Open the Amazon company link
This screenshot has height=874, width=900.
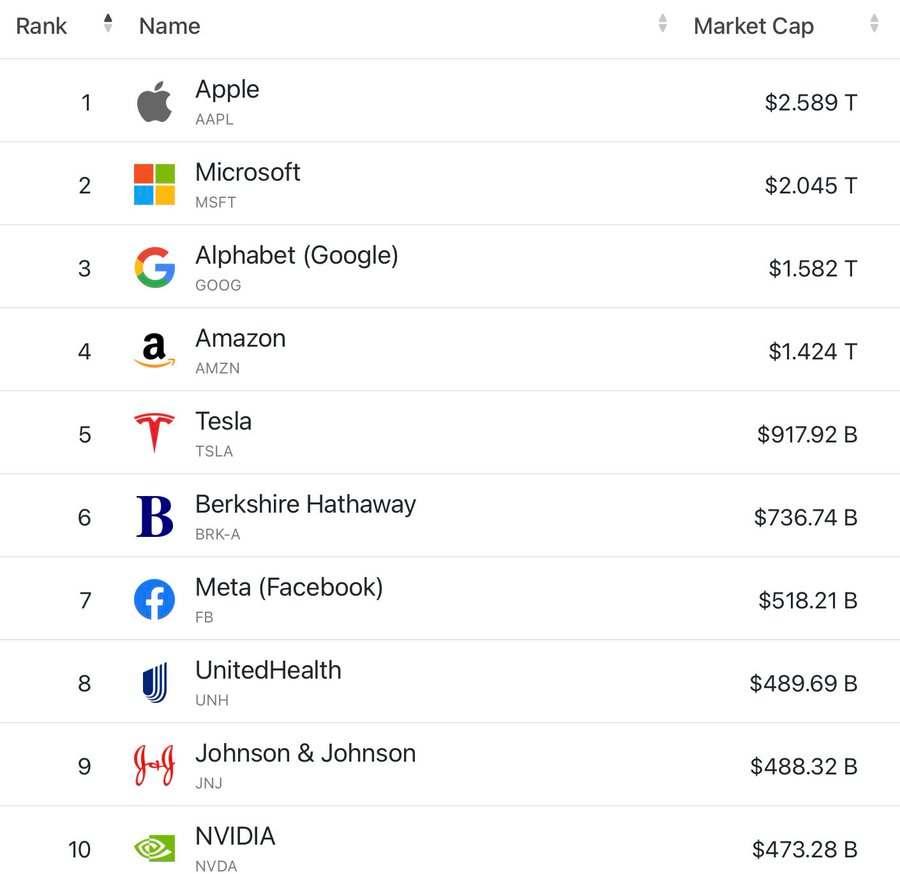[240, 338]
